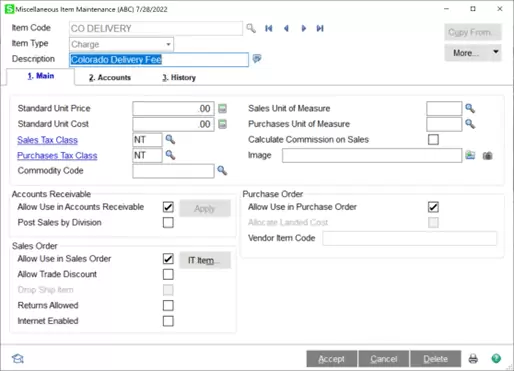Uncheck Allow Use in Purchase Order
Viewport: 514px width, 371px height.
click(433, 207)
